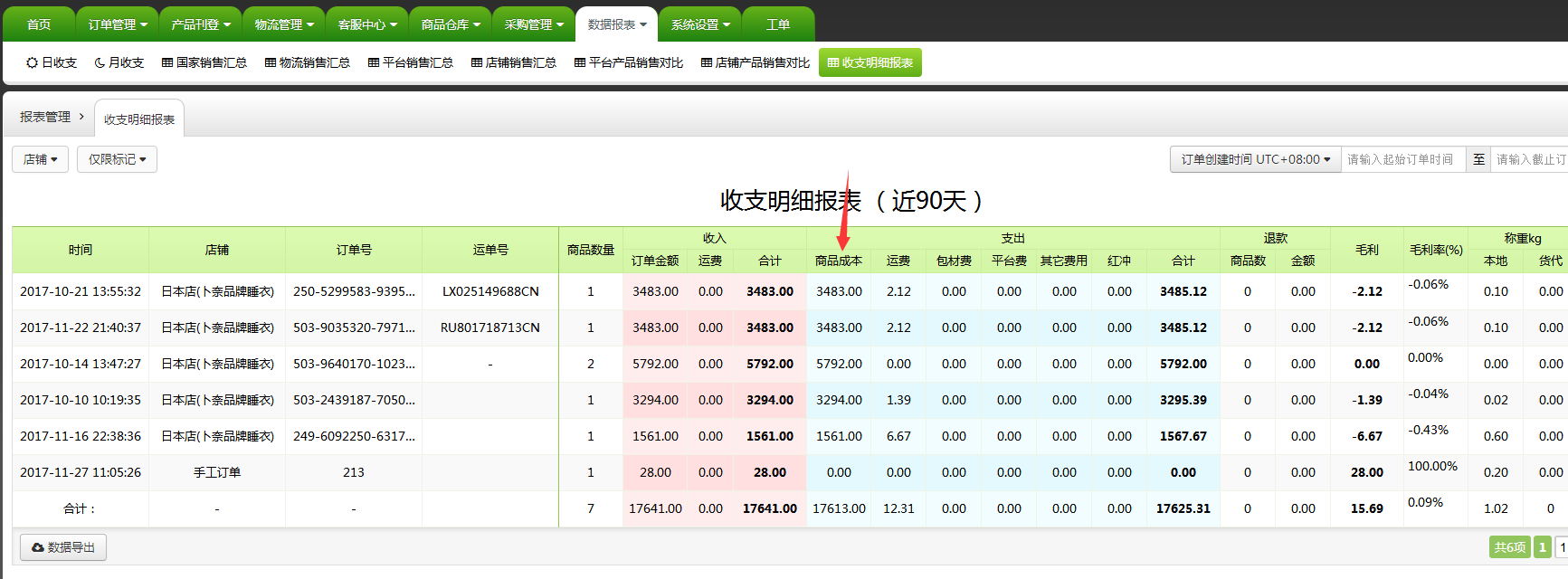The width and height of the screenshot is (1568, 579).
Task: Open 国家销售汇总 report
Action: click(204, 62)
